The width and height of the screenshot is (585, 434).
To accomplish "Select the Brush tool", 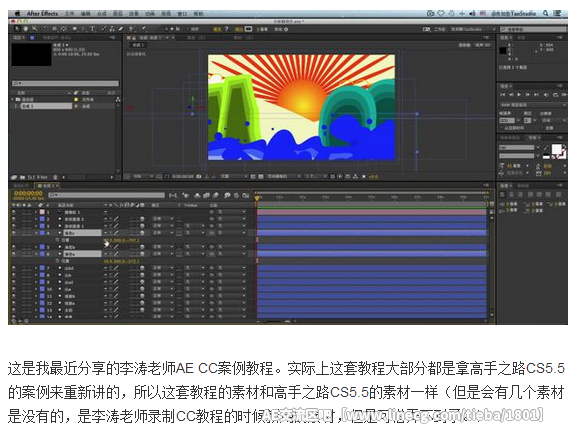I will click(x=104, y=29).
